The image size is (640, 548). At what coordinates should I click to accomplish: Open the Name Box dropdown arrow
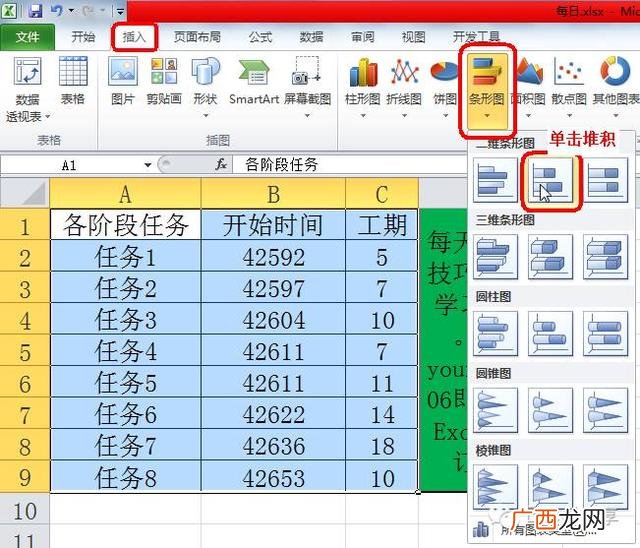(148, 165)
